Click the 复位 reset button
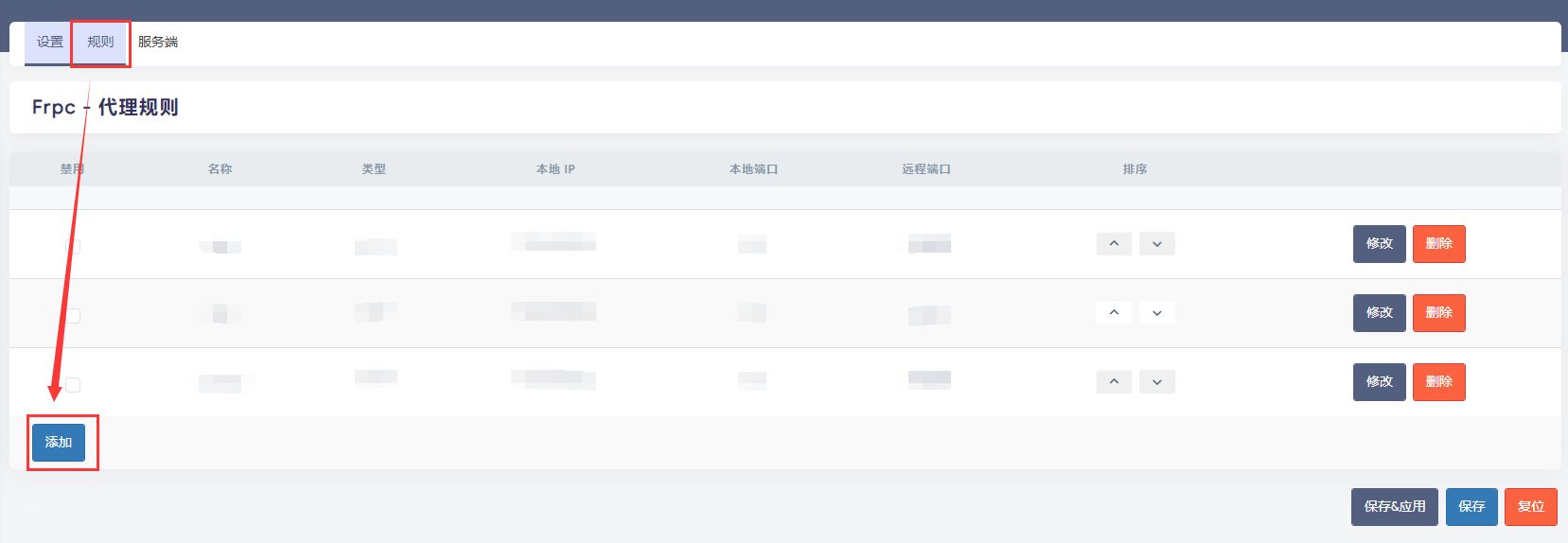This screenshot has width=1568, height=543. click(1531, 507)
